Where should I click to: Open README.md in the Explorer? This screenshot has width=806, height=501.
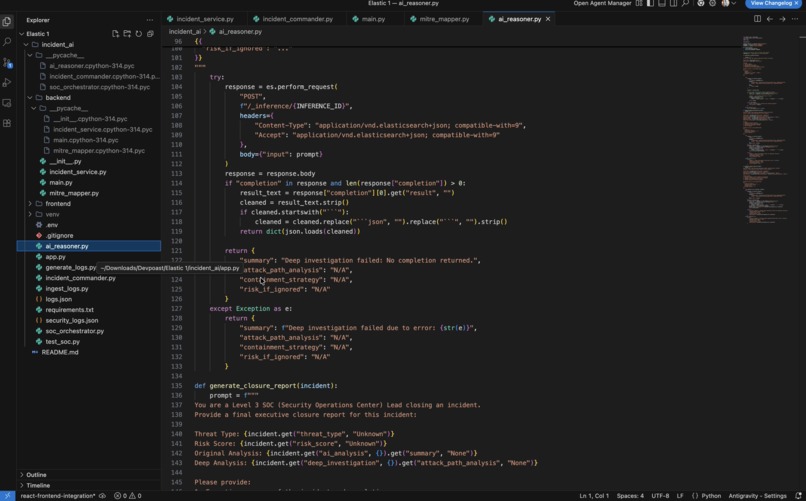(89, 352)
